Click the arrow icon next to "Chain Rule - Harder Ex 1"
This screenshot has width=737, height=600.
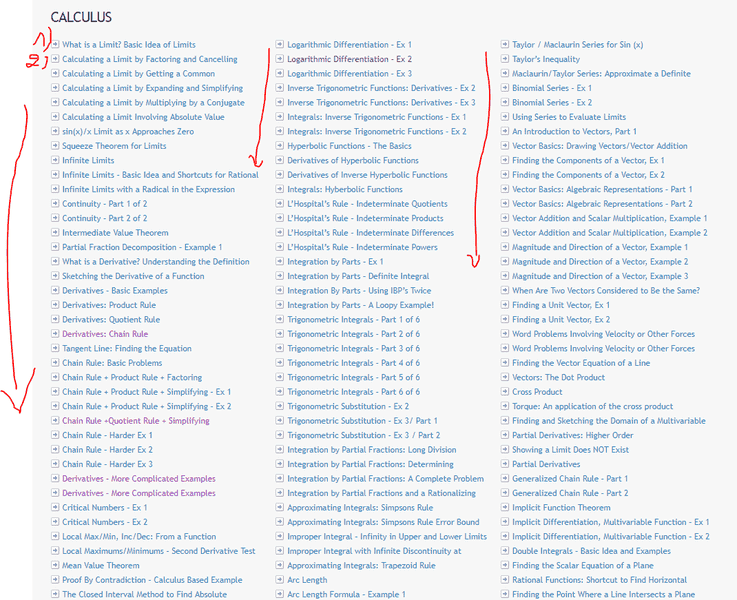(55, 435)
